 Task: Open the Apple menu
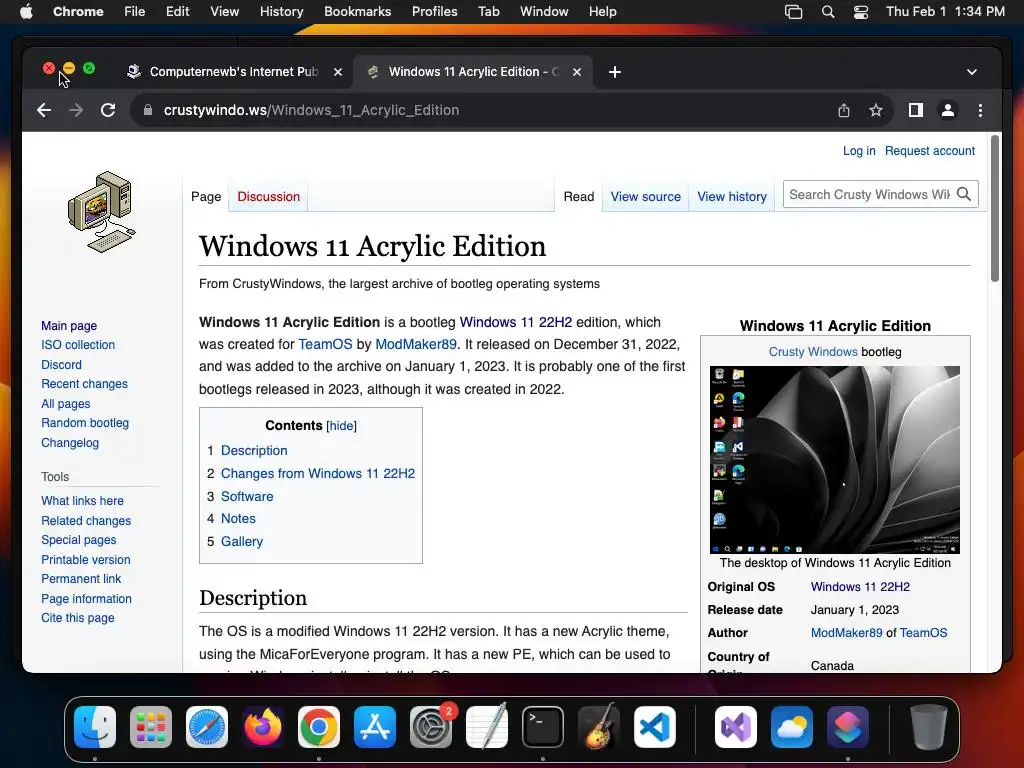click(26, 12)
